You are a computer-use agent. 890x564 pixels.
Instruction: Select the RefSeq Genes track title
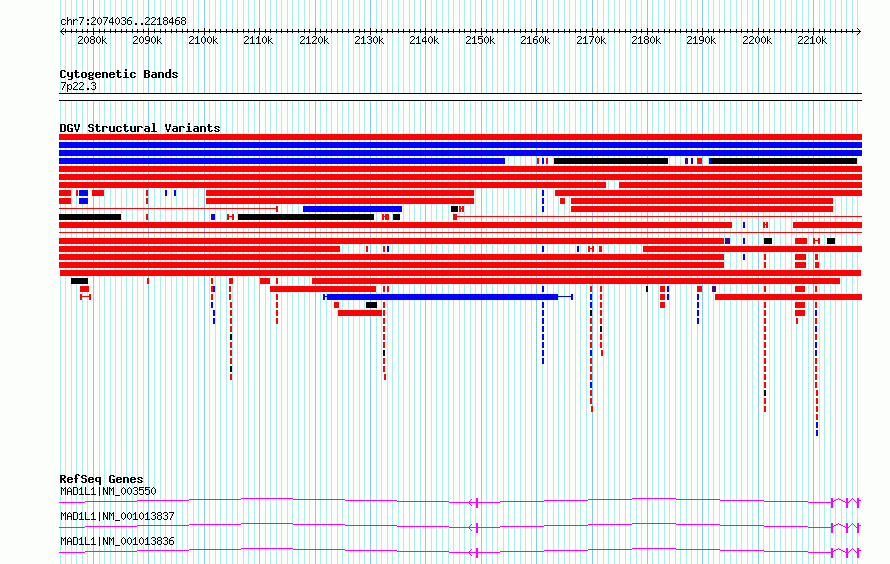pyautogui.click(x=101, y=479)
